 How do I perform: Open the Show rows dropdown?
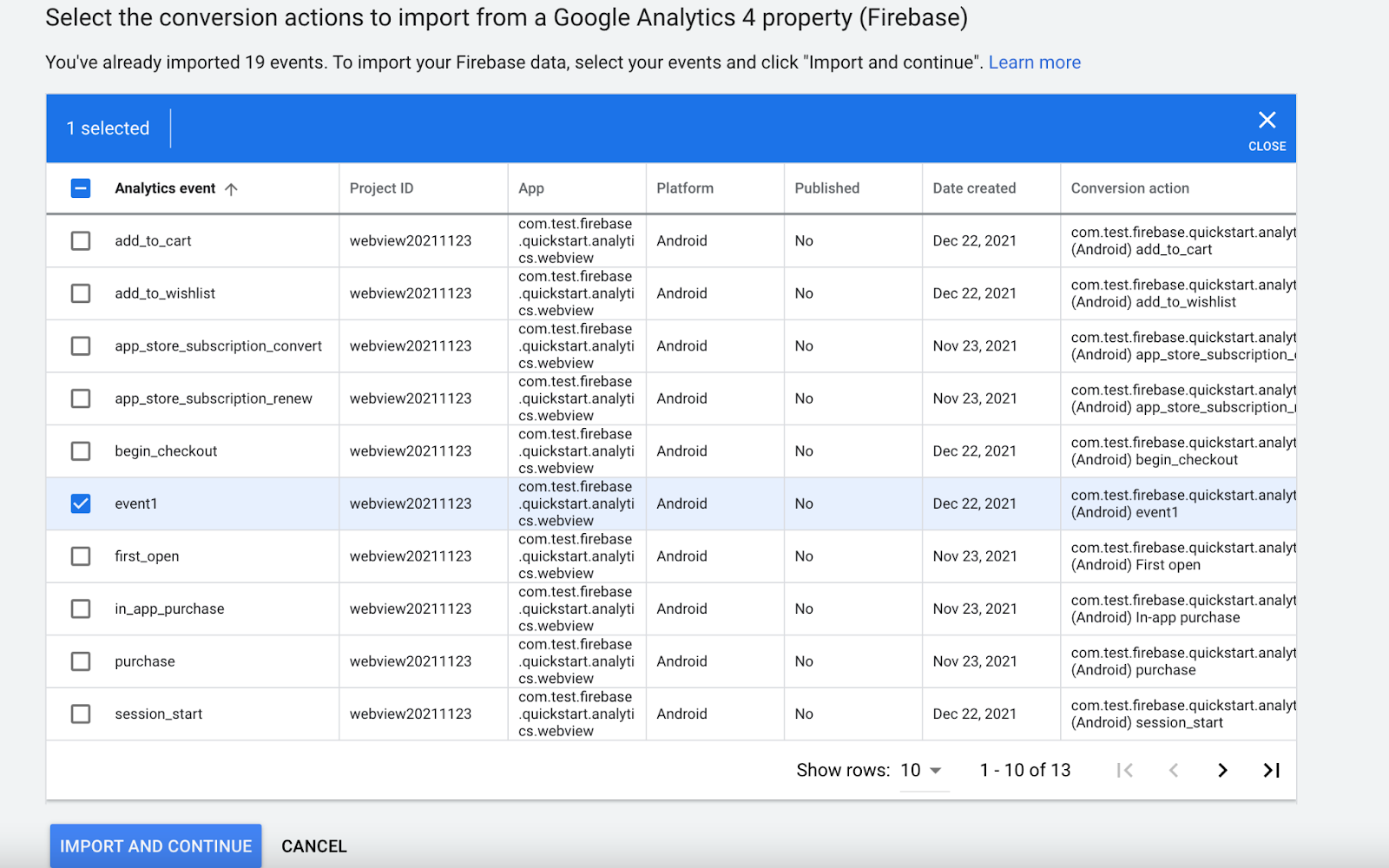[x=922, y=770]
